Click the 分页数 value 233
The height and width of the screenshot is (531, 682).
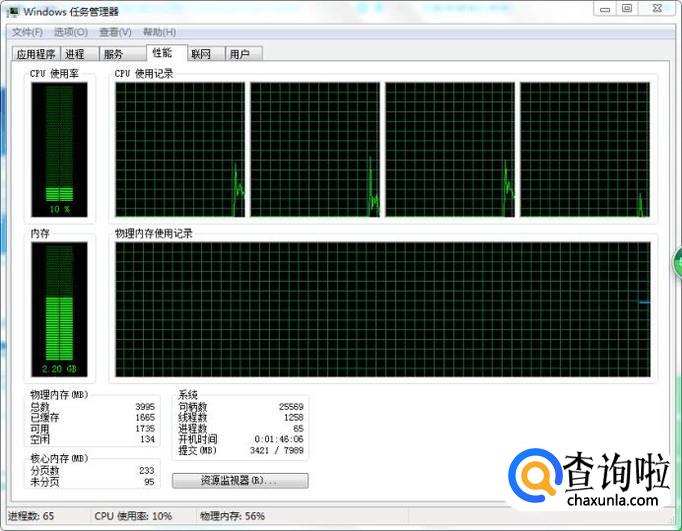click(147, 471)
